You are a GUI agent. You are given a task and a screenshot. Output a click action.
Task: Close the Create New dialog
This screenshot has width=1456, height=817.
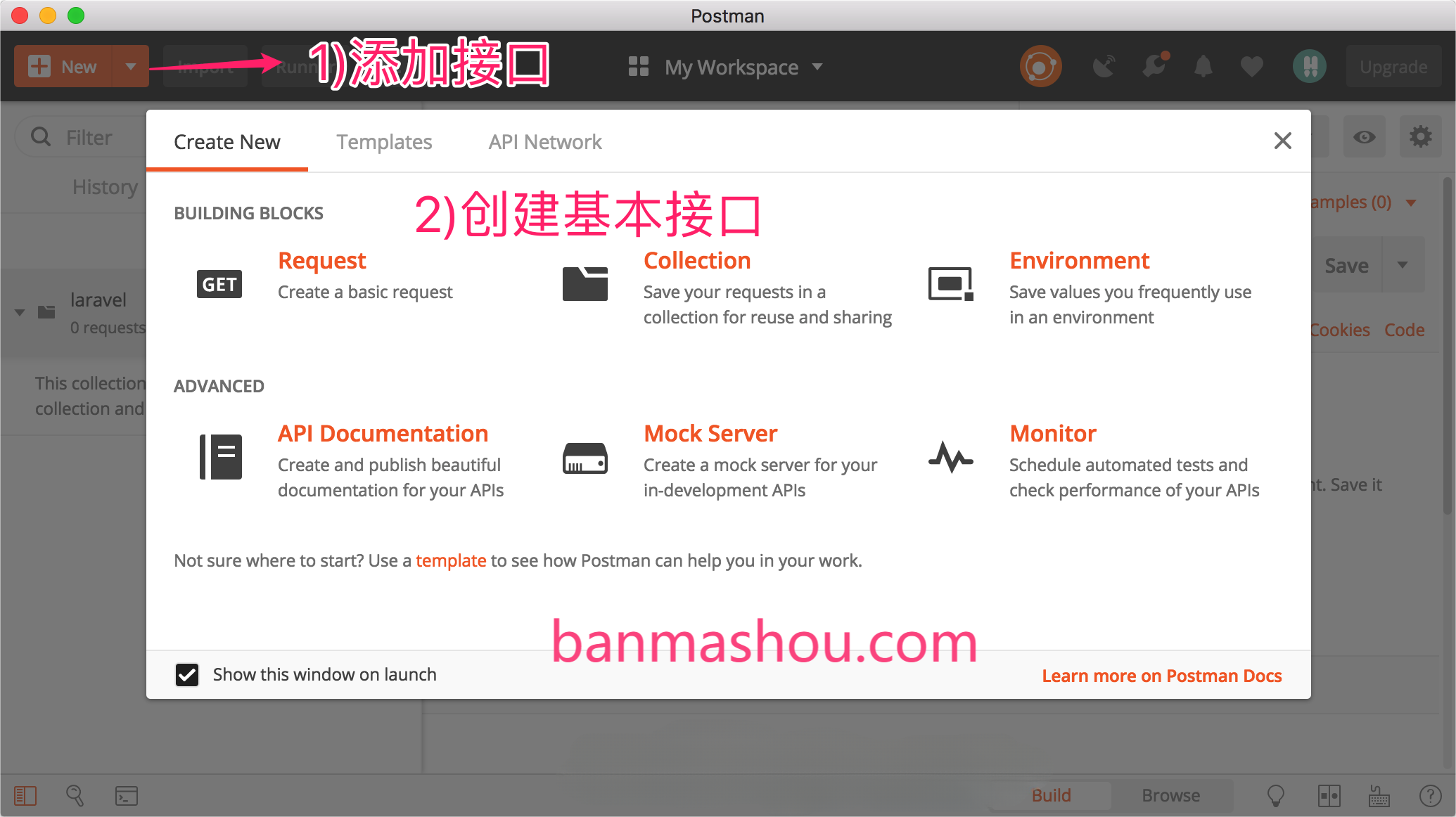1282,141
